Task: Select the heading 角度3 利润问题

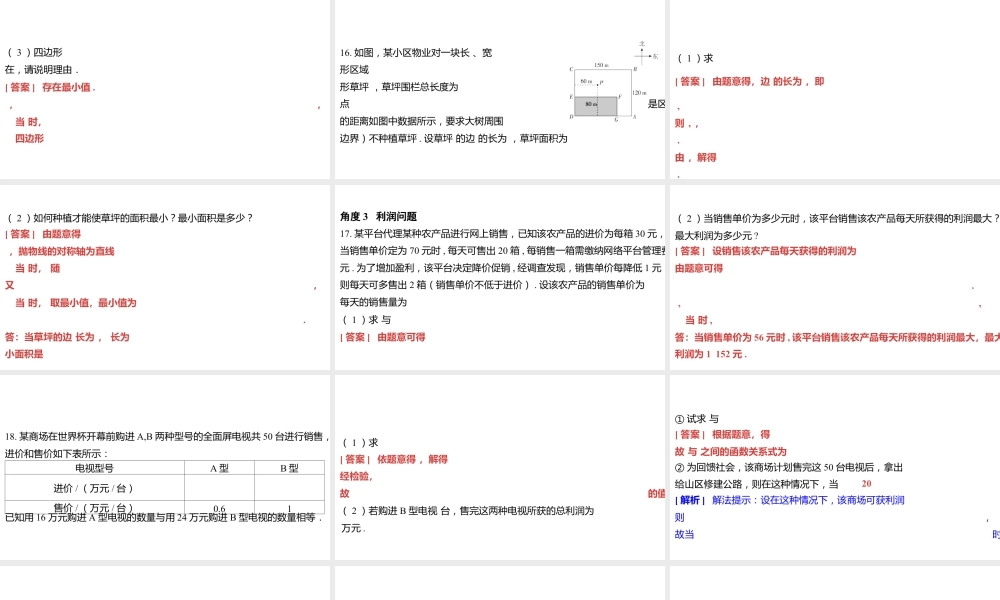Action: (378, 215)
